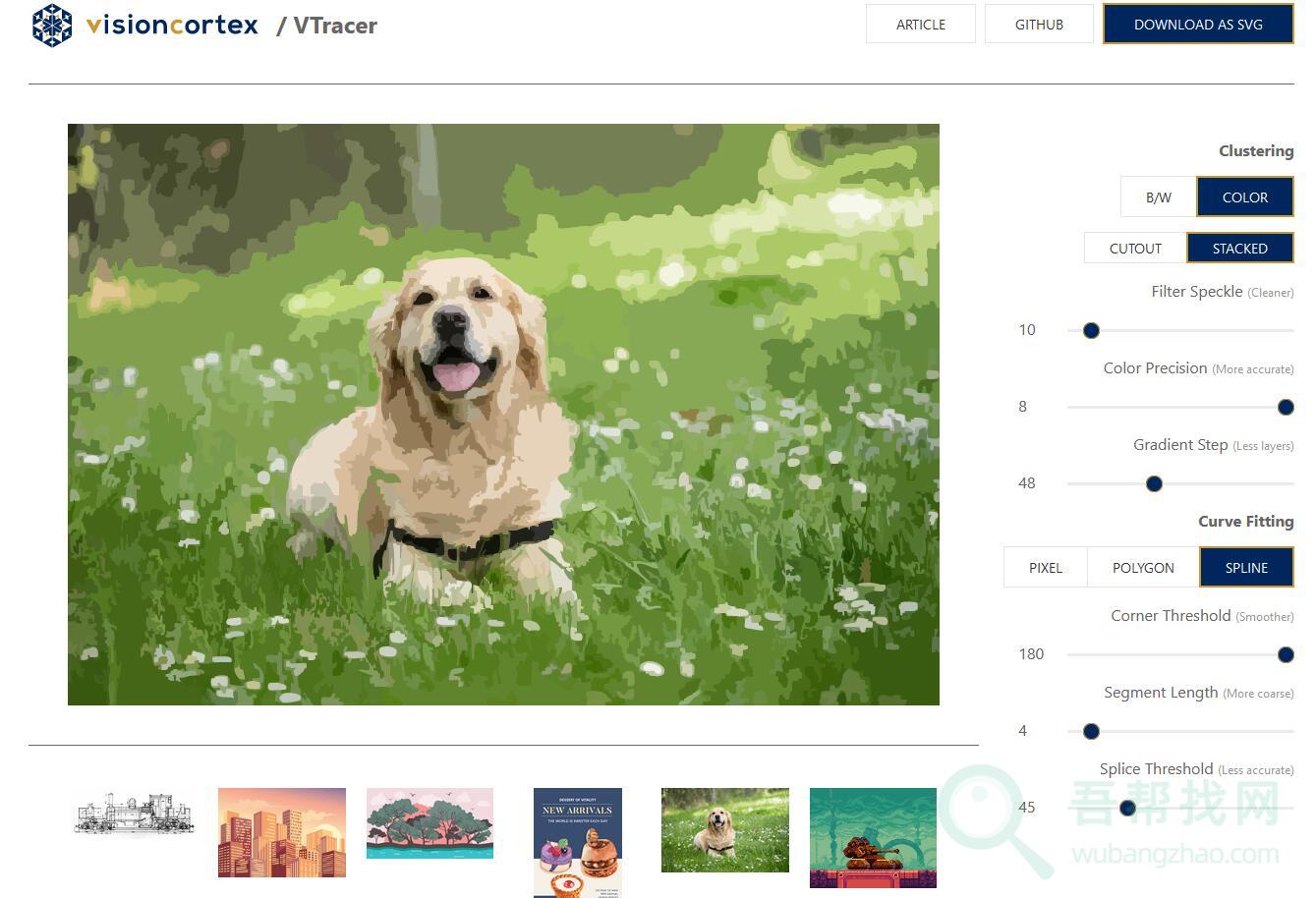Enable COLOR clustering mode
Screen dimensions: 1316x898
pos(1244,197)
